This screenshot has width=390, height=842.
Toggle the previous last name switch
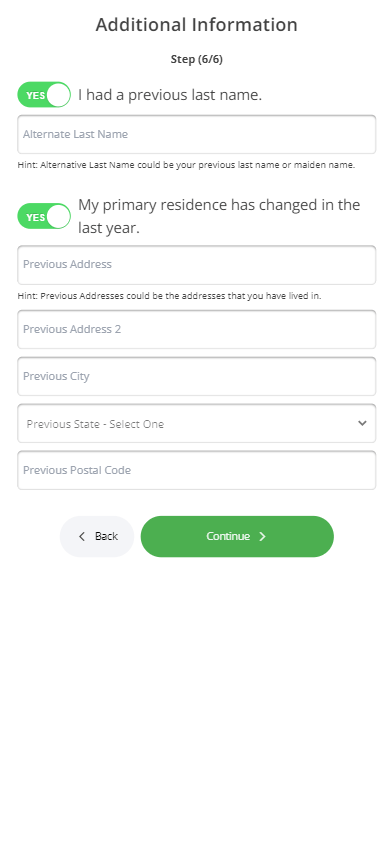44,95
